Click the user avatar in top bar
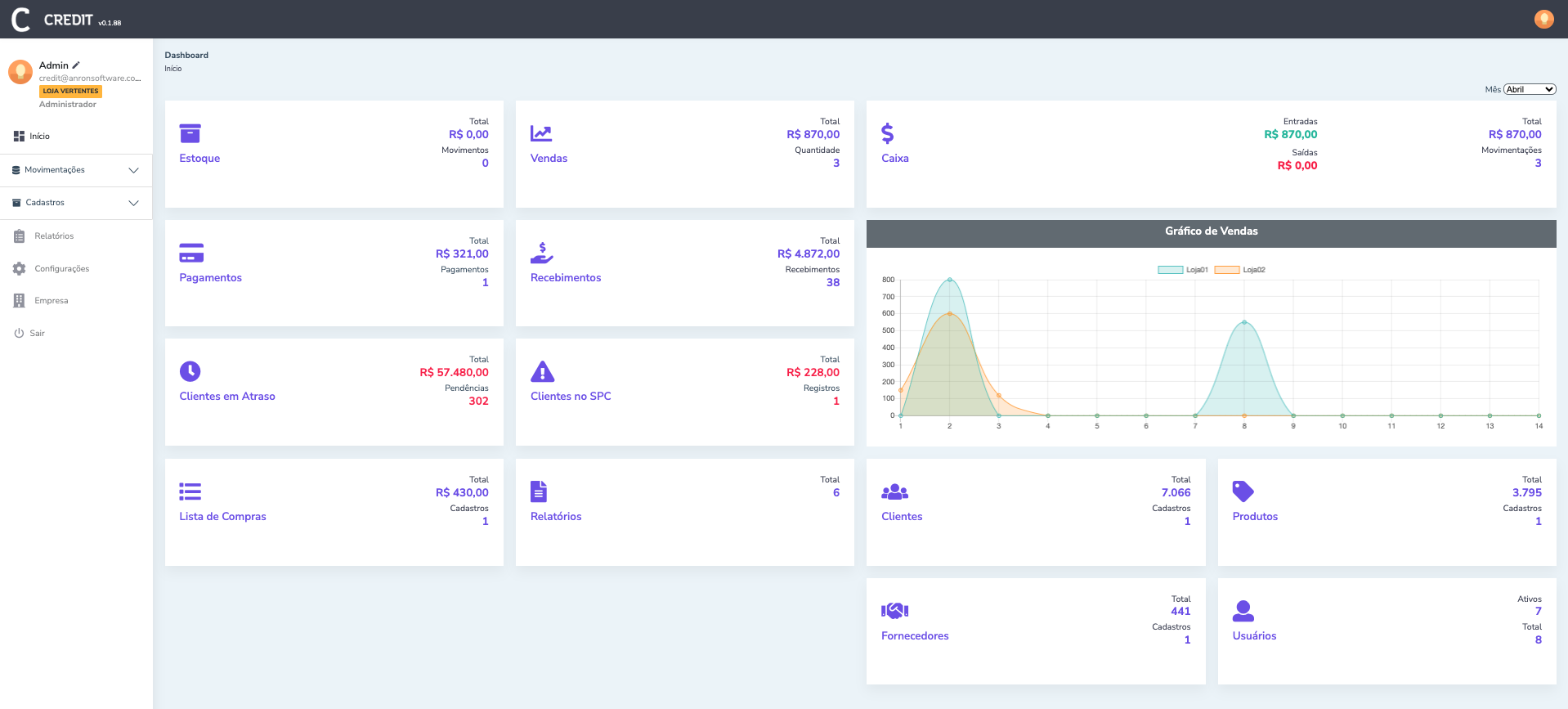The width and height of the screenshot is (1568, 709). point(1543,19)
